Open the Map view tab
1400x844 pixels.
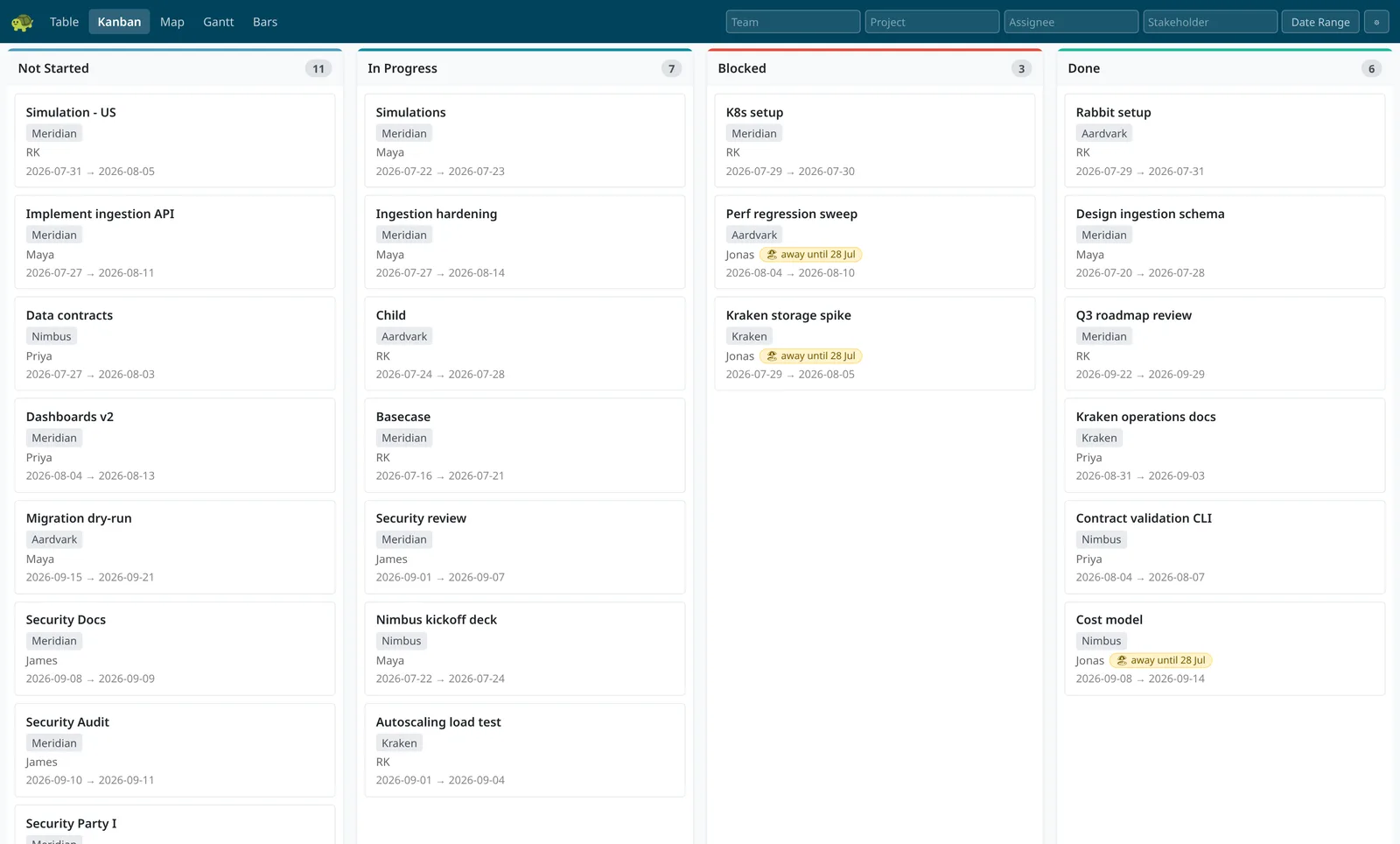172,22
